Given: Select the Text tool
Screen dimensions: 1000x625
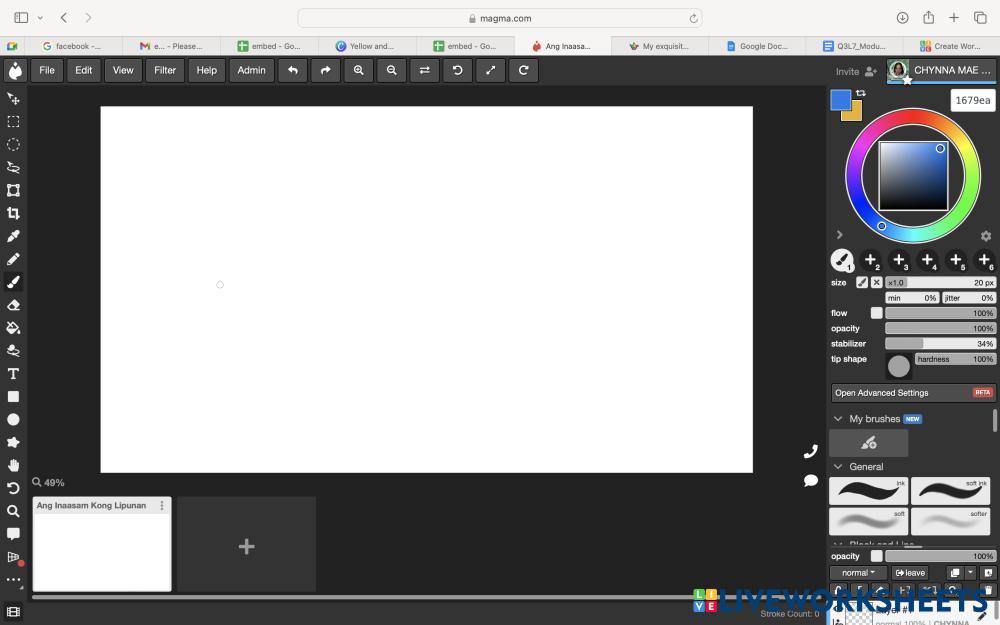Looking at the screenshot, I should pos(13,374).
